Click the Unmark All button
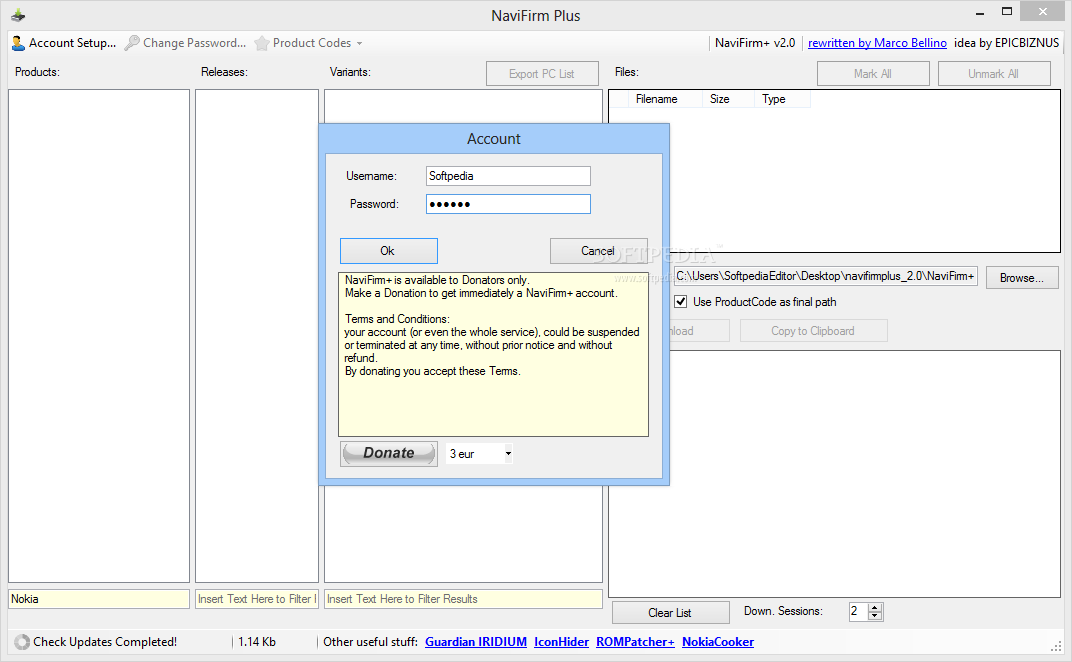Screen dimensions: 1072x662 994,74
